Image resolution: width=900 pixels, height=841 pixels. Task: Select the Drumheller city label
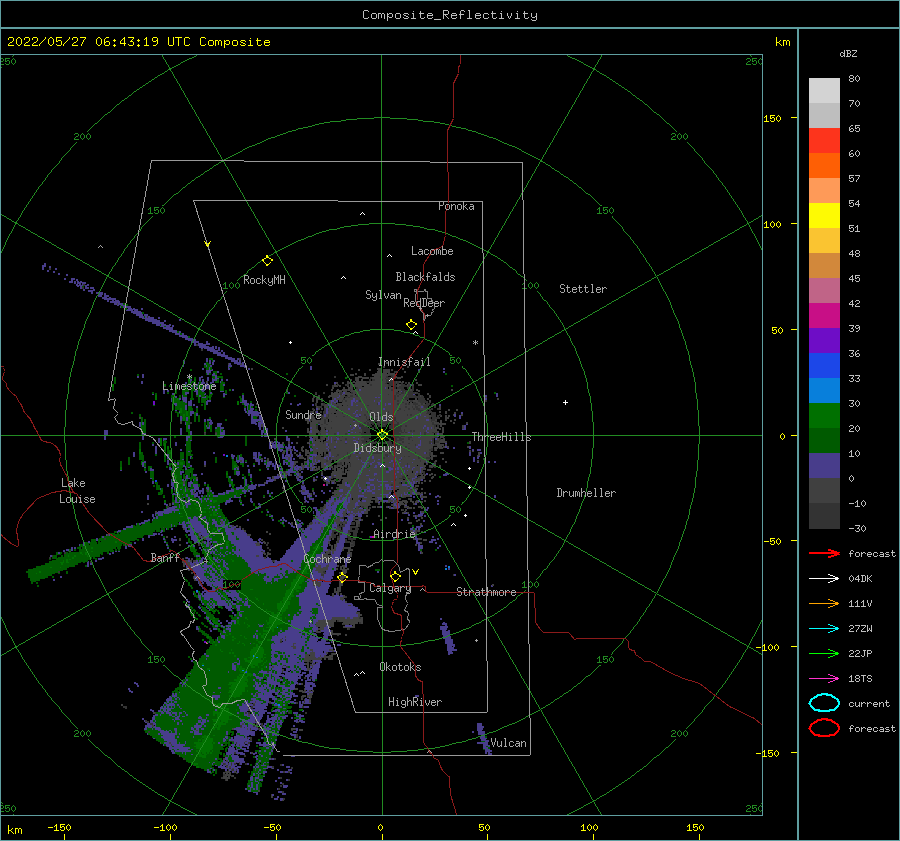pos(586,493)
